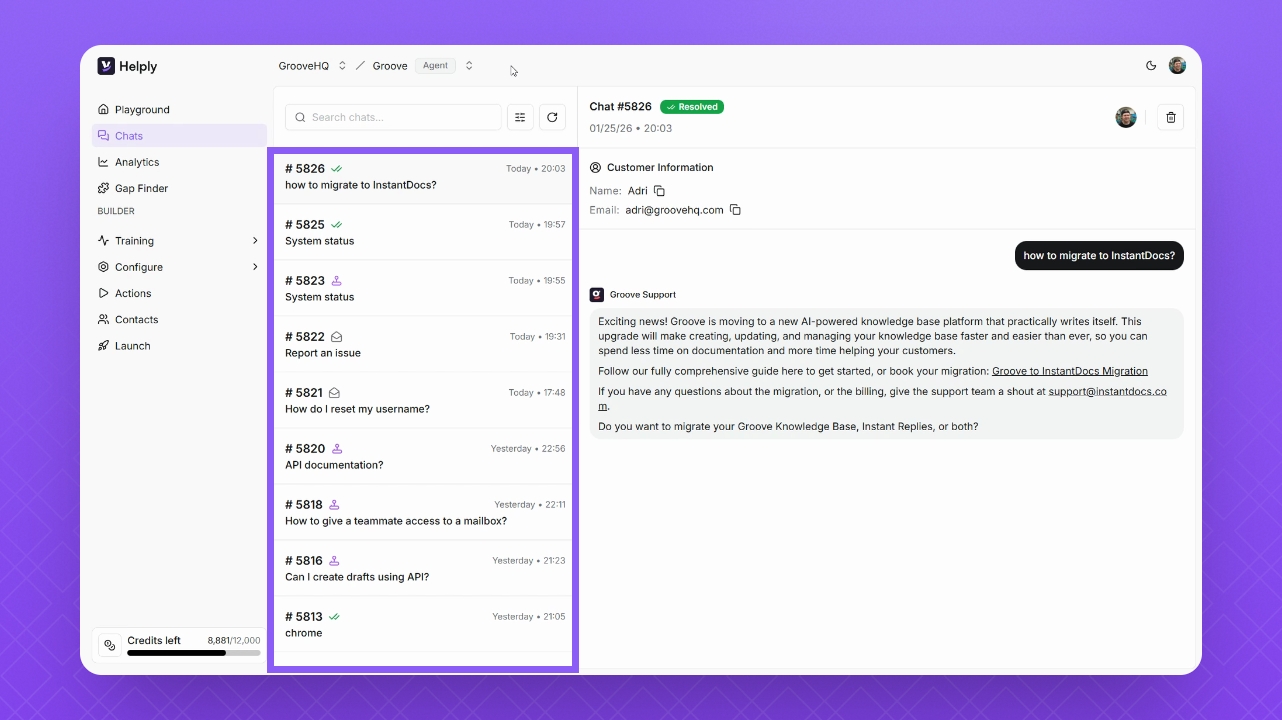Refresh the chat list
The width and height of the screenshot is (1282, 720).
552,117
